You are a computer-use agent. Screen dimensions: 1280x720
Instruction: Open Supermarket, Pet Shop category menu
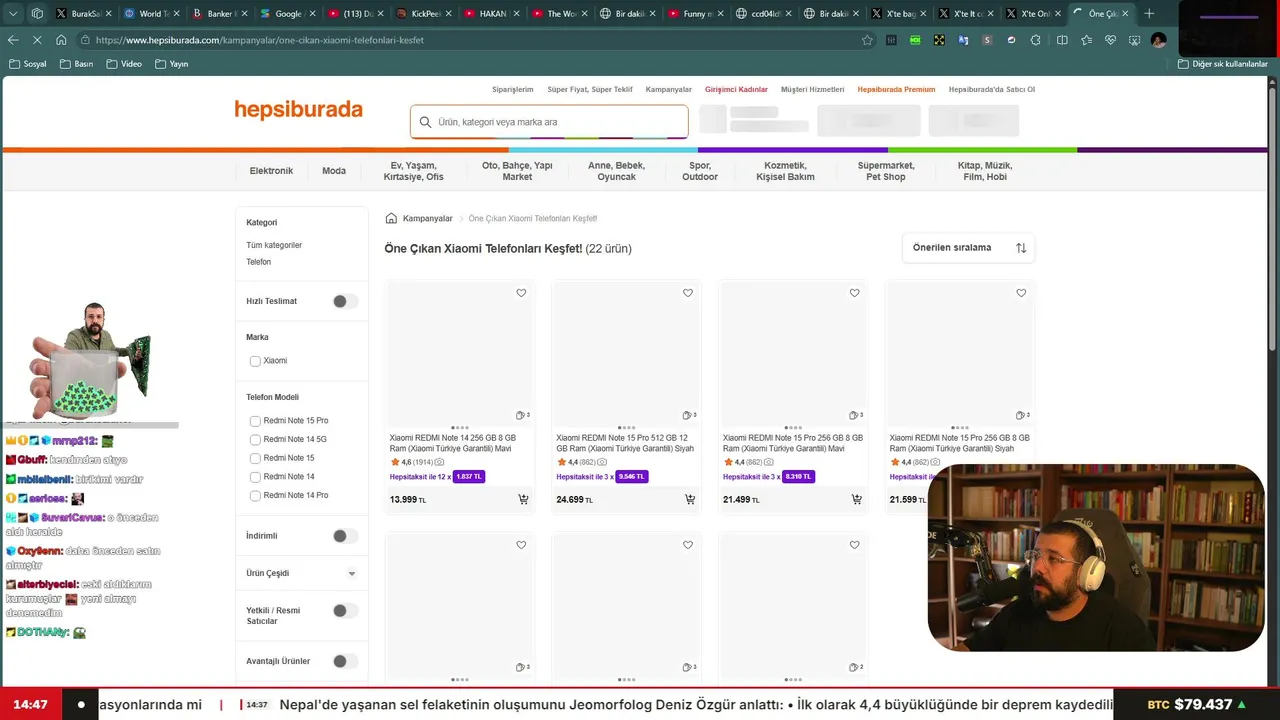886,171
